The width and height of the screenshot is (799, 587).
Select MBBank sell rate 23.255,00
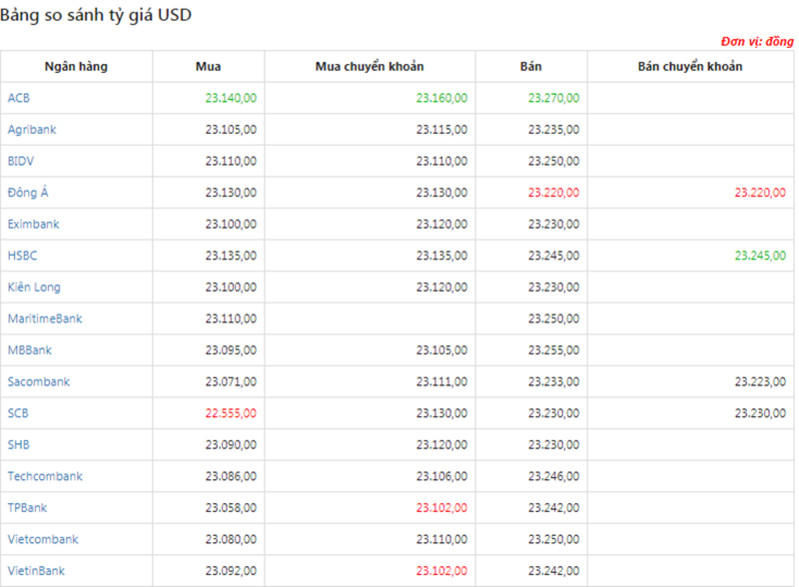[x=554, y=350]
